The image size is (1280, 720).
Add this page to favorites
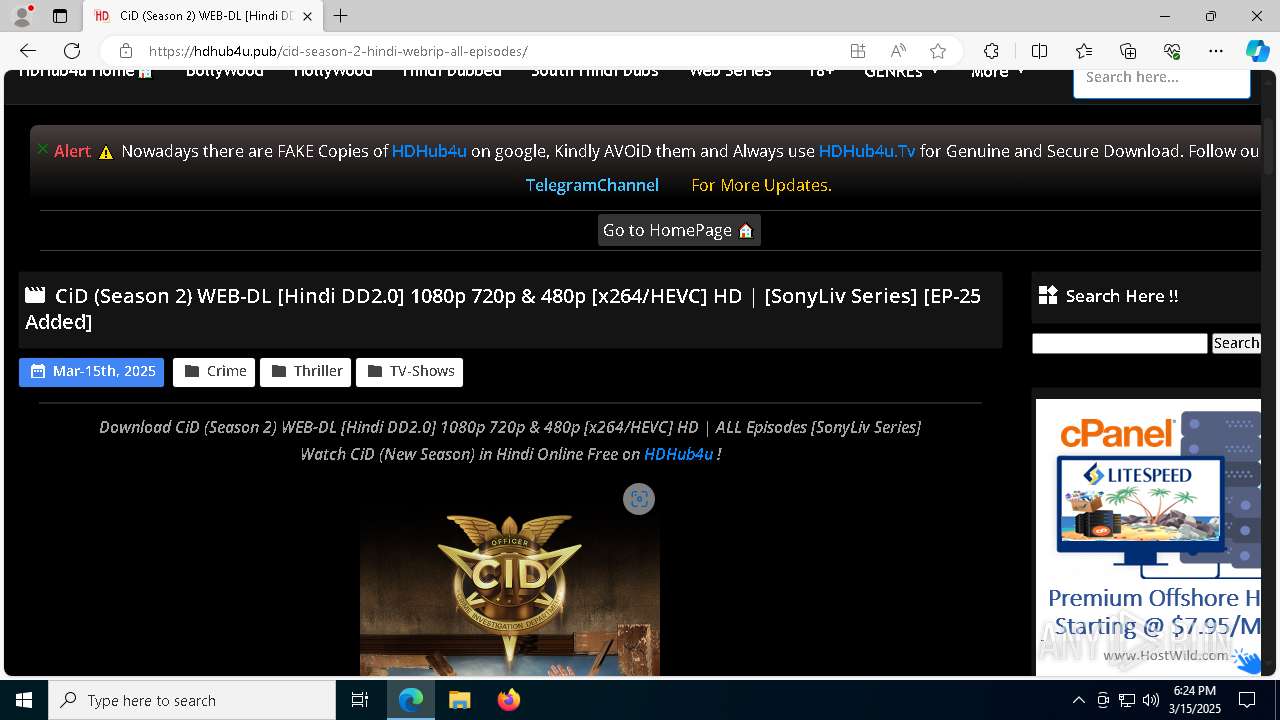[x=938, y=51]
